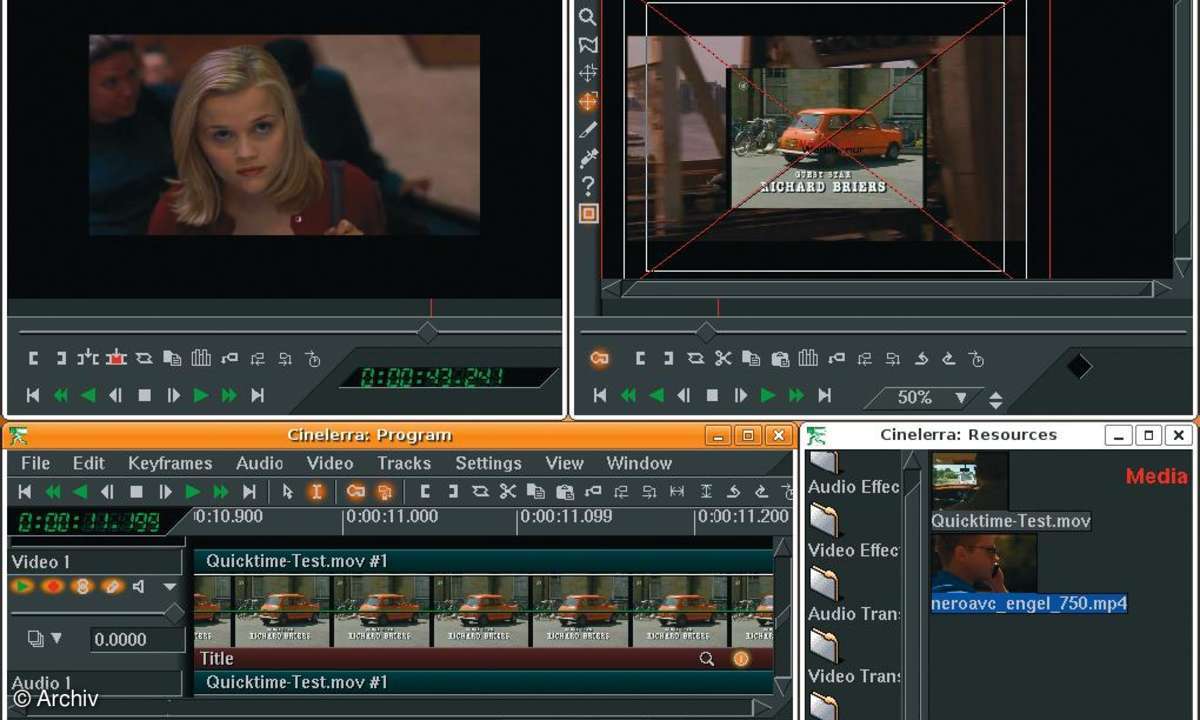Open the View menu

click(x=564, y=463)
